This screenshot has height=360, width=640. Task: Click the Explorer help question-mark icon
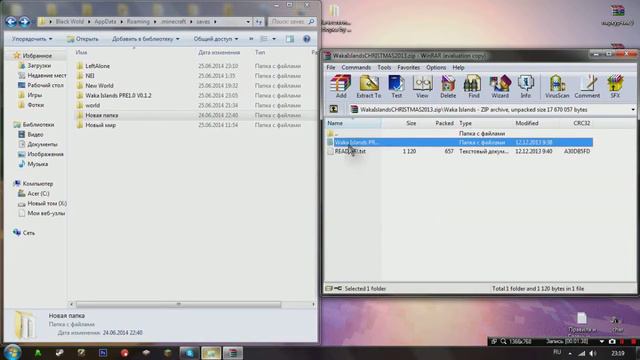point(307,39)
